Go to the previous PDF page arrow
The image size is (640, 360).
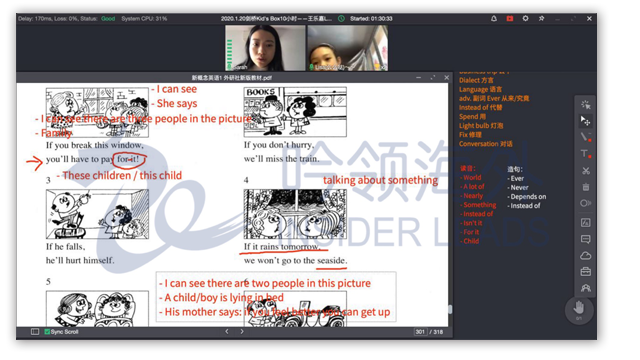pos(227,331)
